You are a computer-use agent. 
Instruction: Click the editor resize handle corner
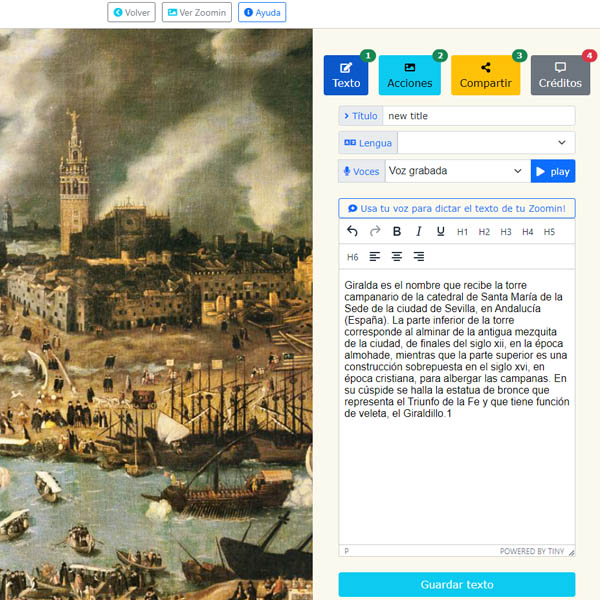[571, 553]
